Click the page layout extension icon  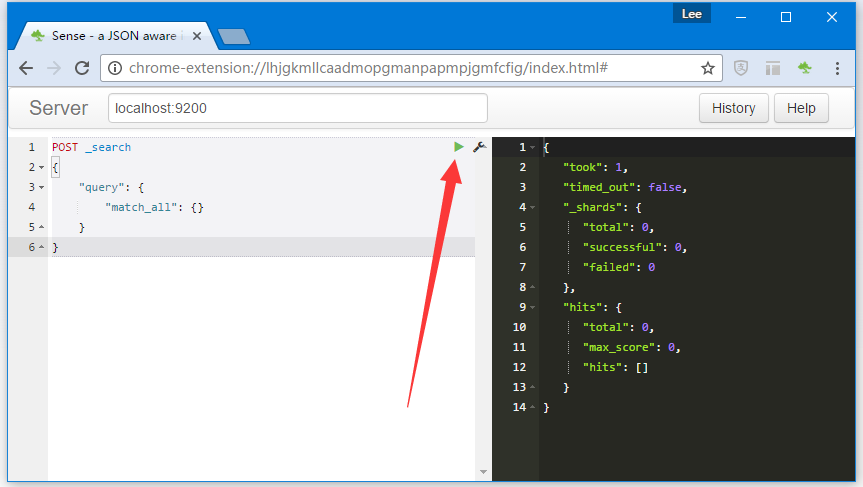pos(772,68)
